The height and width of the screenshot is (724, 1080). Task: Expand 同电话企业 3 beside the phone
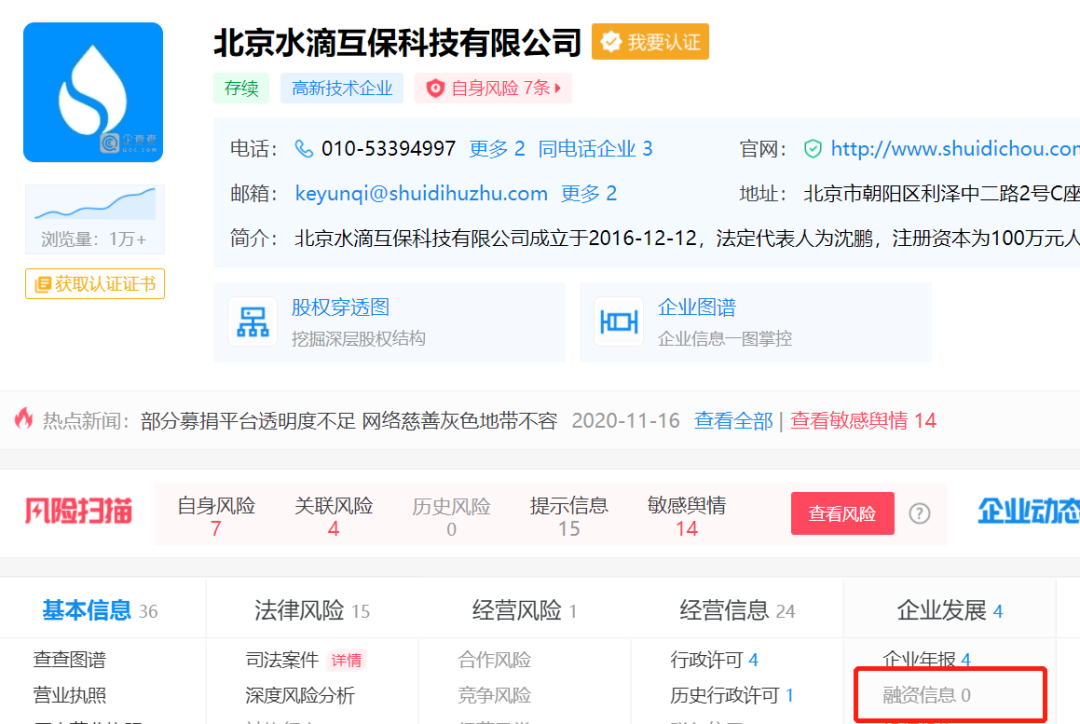591,148
